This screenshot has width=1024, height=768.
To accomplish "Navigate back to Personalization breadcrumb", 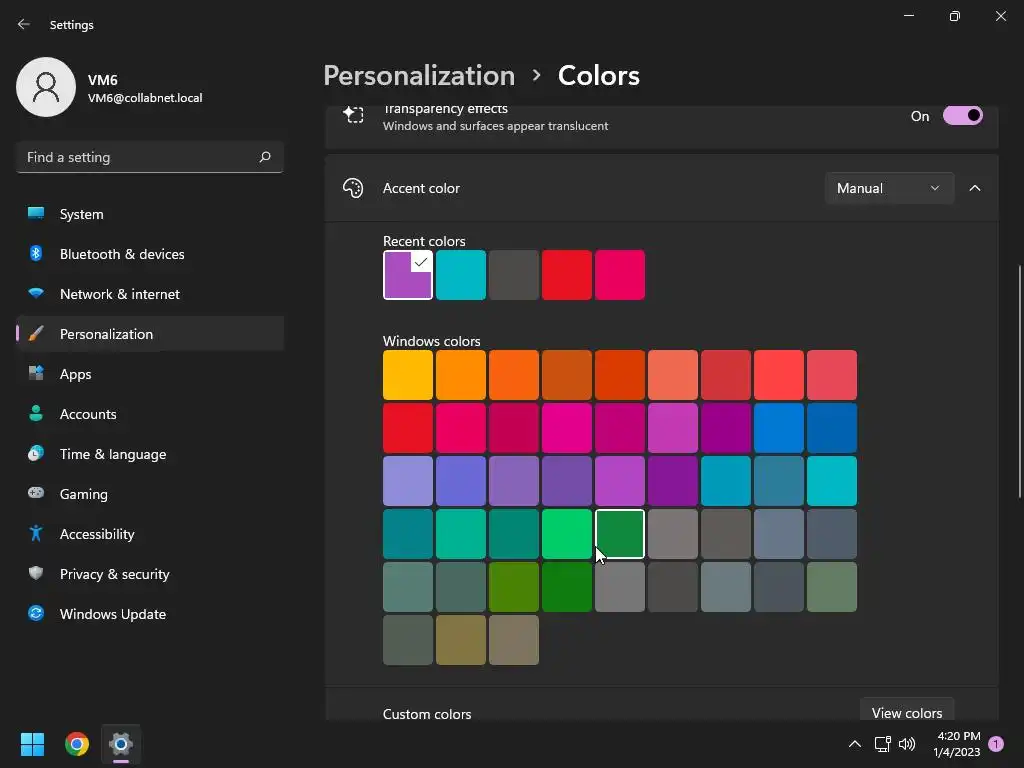I will (419, 76).
